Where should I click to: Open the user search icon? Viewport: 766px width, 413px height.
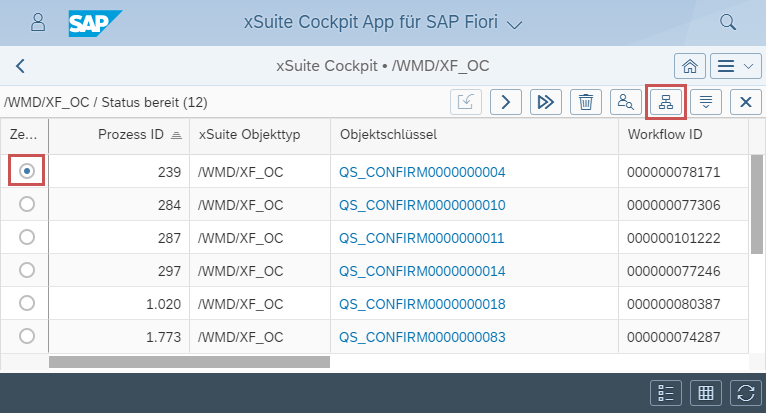point(626,102)
